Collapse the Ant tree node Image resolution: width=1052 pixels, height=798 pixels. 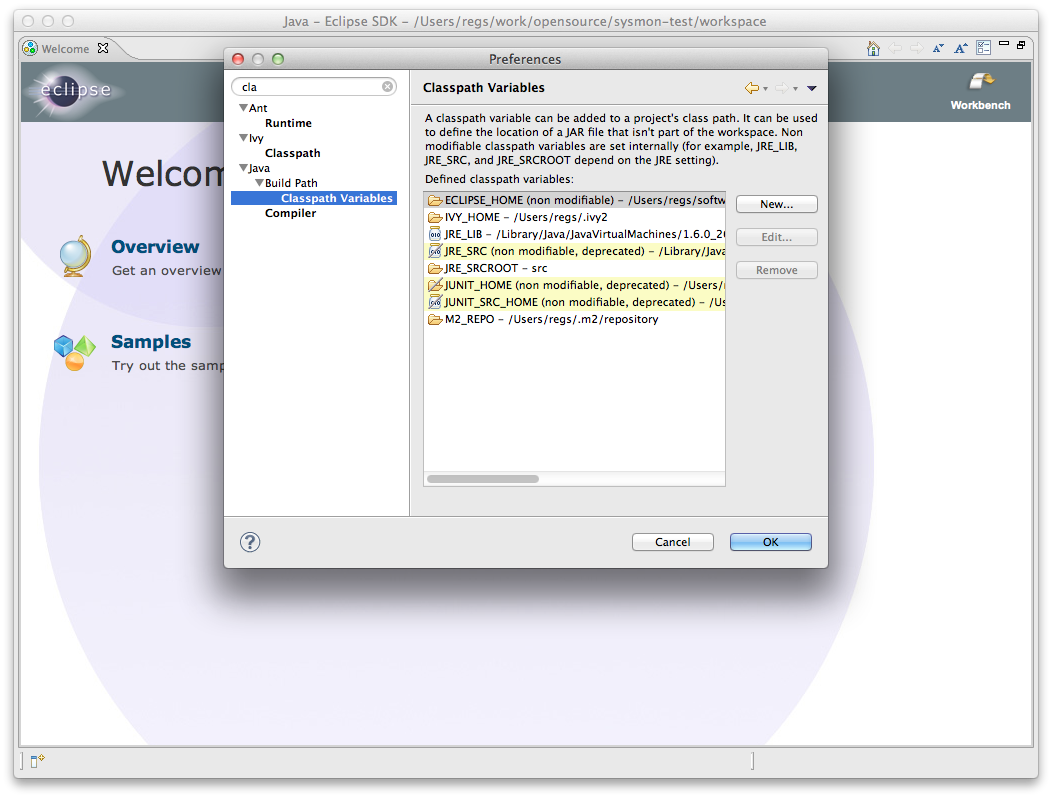(x=243, y=107)
